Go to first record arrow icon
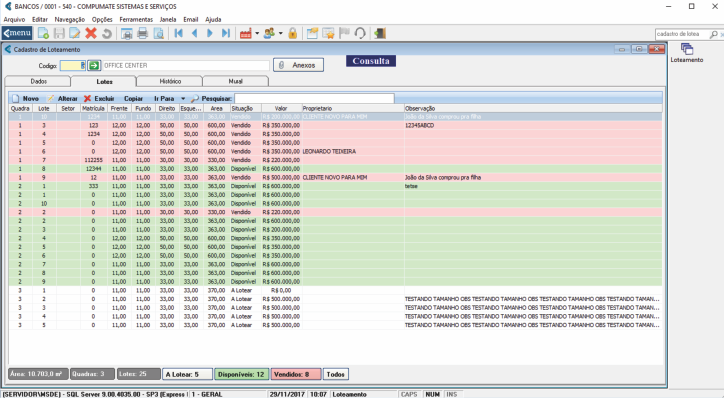Image resolution: width=724 pixels, height=398 pixels. (179, 33)
